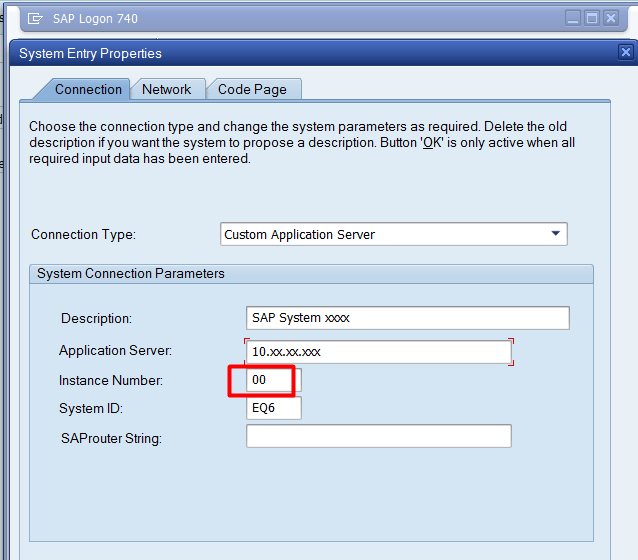Click the 'Instance Number:' label
This screenshot has width=638, height=560.
[x=111, y=380]
